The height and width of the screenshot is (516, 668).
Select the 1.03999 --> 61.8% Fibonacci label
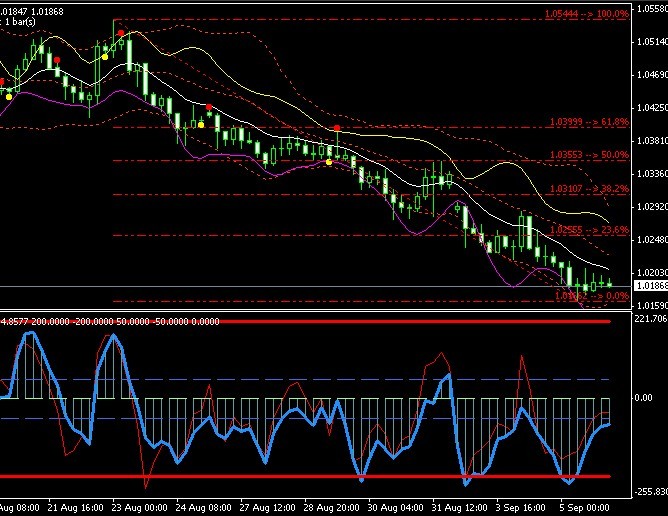[x=589, y=122]
